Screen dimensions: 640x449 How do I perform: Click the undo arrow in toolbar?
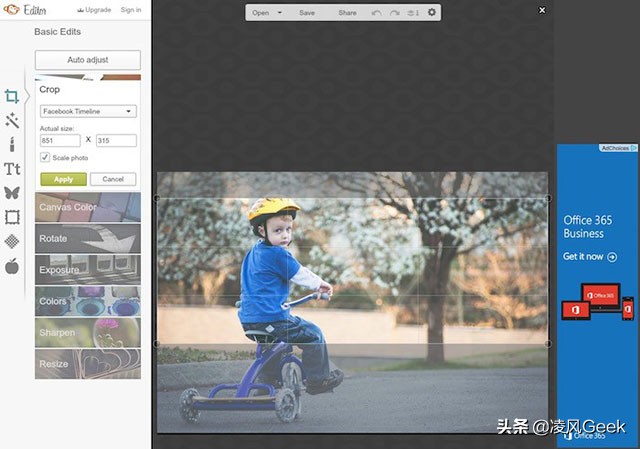point(376,13)
